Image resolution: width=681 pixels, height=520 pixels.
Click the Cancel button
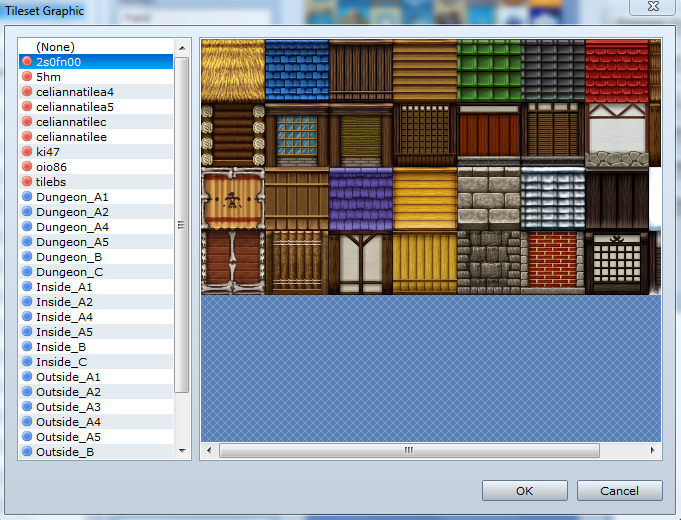pyautogui.click(x=619, y=490)
